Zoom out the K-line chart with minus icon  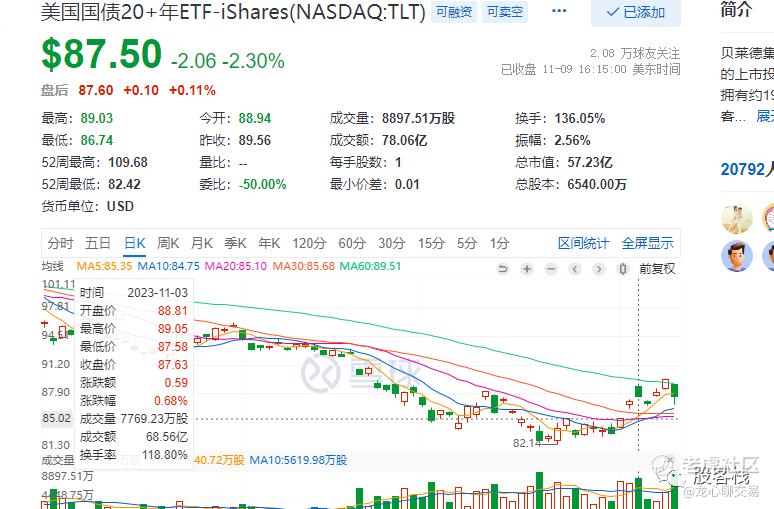click(x=551, y=269)
